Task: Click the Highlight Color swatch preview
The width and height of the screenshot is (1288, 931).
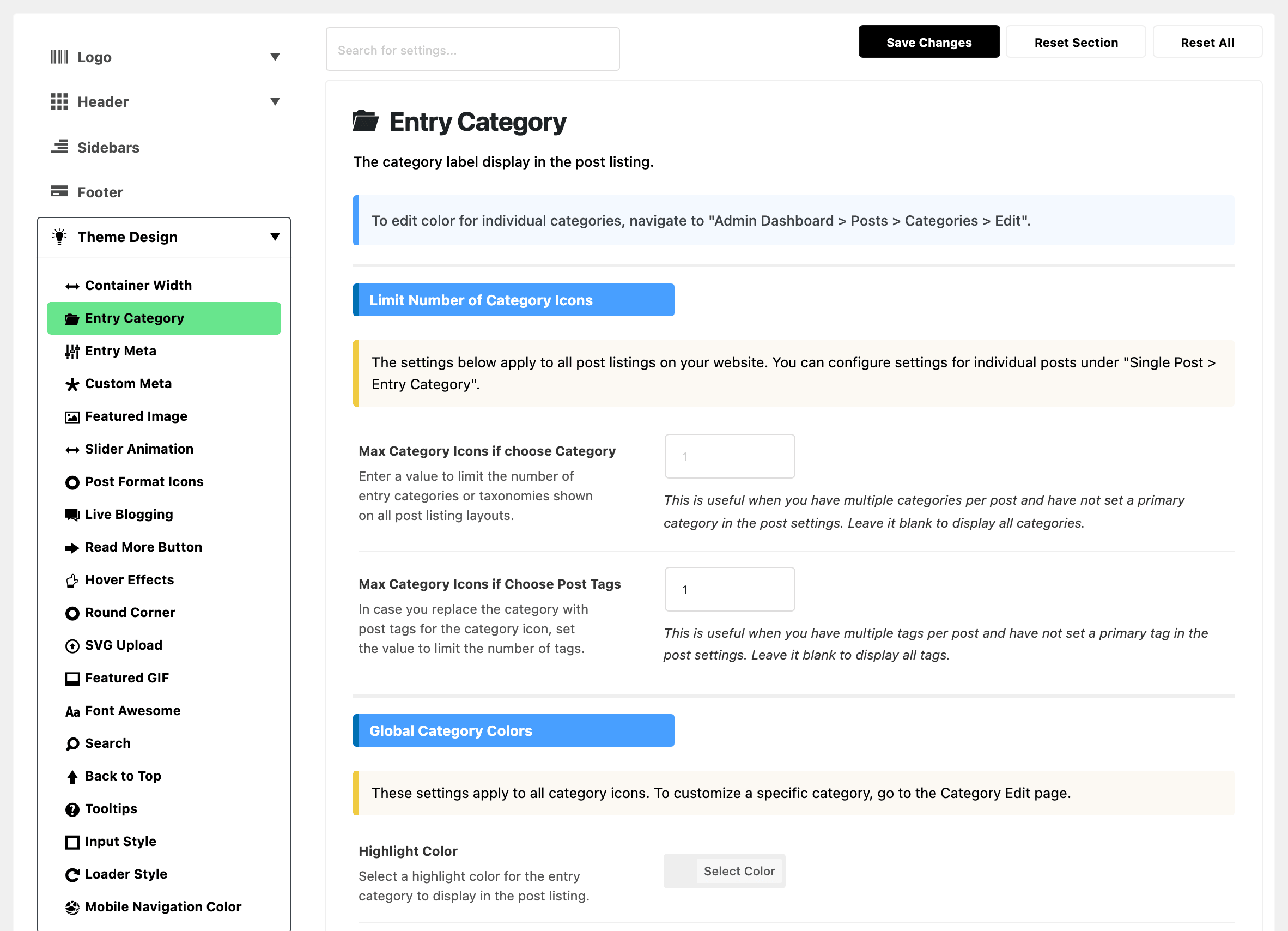Action: point(682,871)
